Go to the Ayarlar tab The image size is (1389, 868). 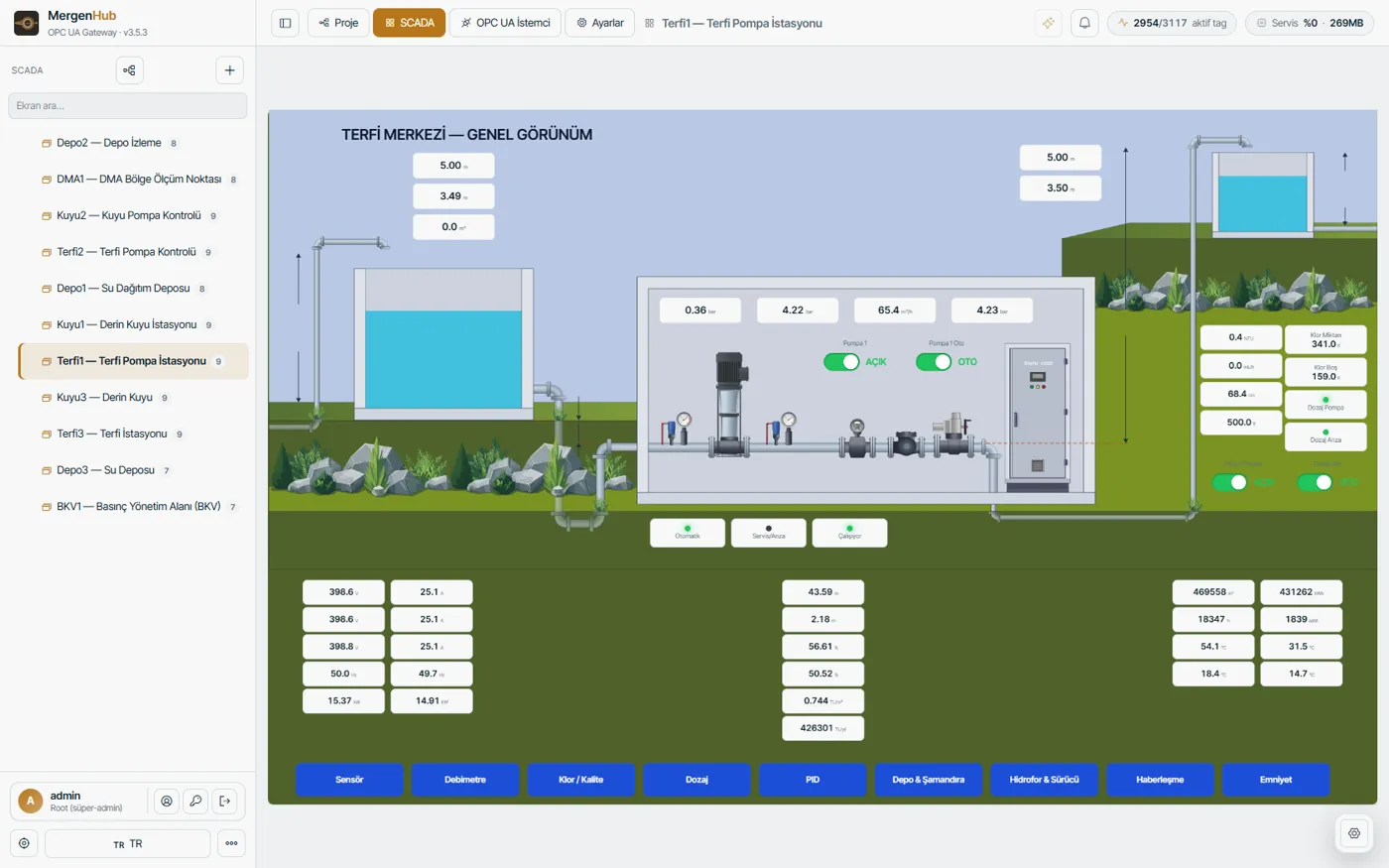click(x=599, y=23)
